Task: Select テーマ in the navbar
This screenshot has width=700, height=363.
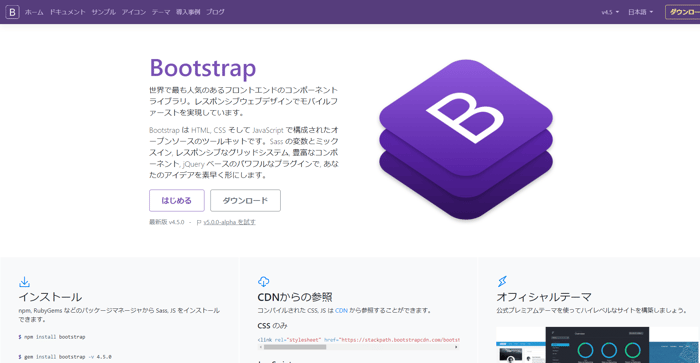Action: [x=161, y=12]
